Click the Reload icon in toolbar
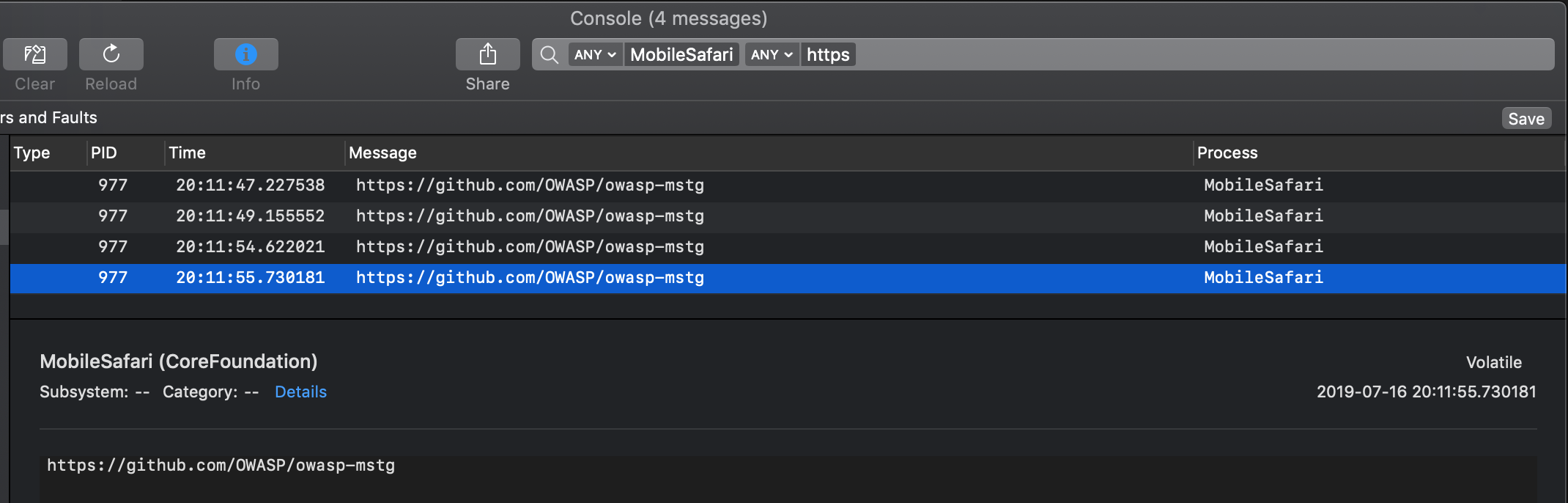 [111, 54]
